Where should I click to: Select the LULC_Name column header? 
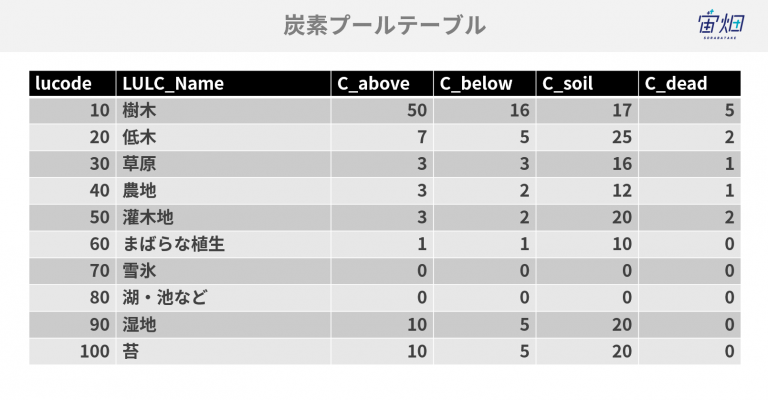(223, 83)
